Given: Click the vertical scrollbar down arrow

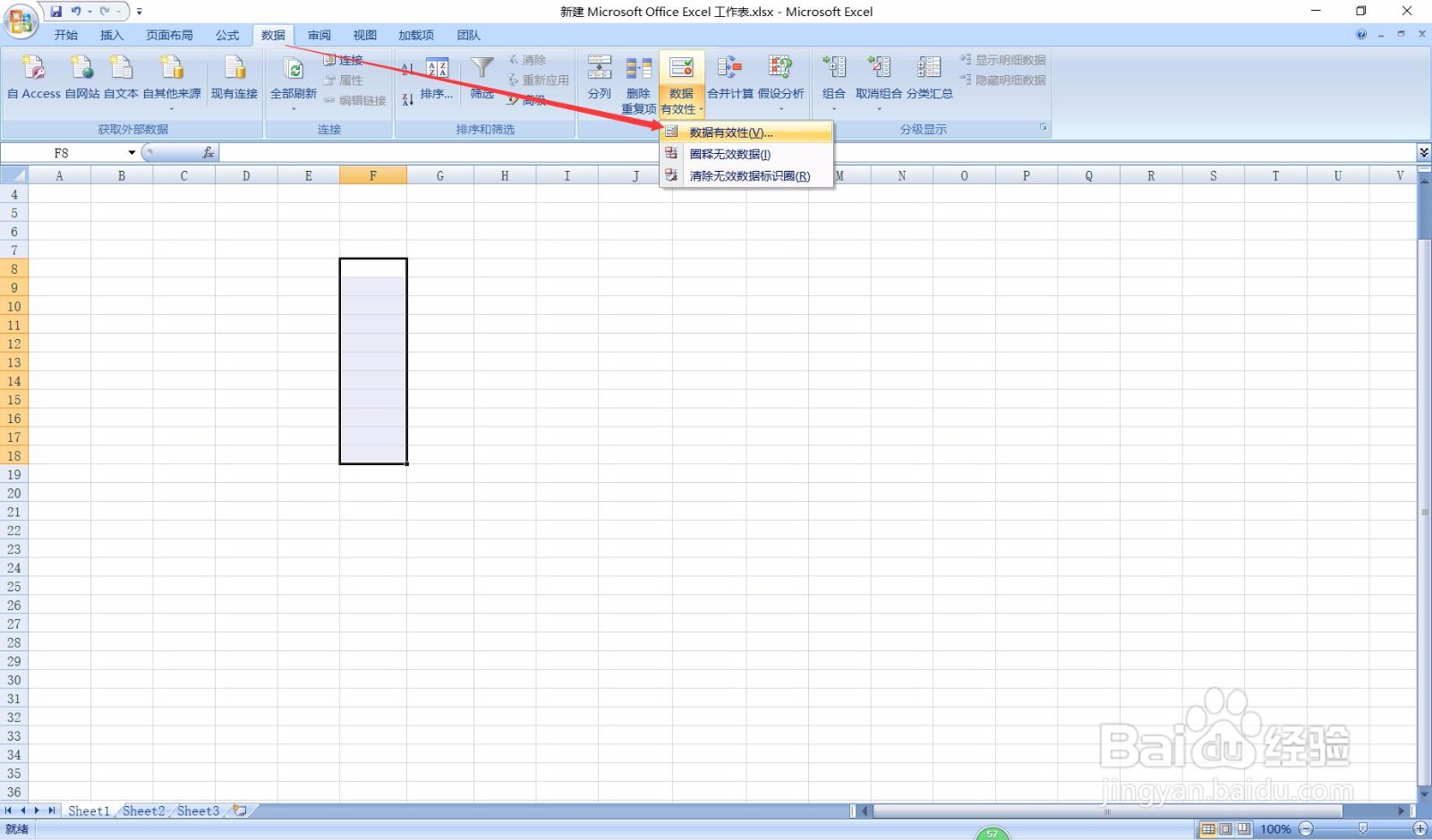Looking at the screenshot, I should tap(1424, 794).
